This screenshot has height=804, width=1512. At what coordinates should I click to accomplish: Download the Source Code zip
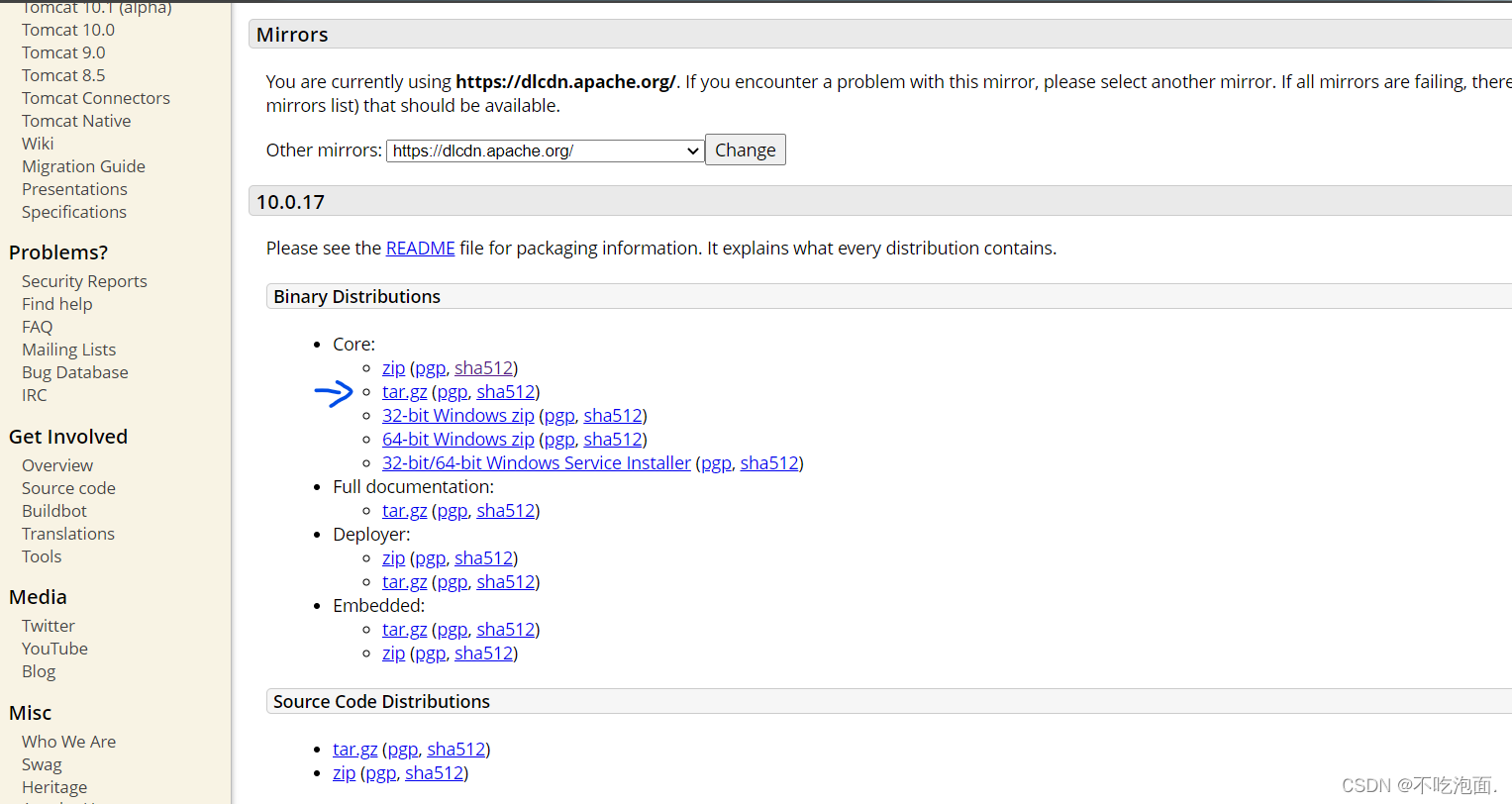345,773
